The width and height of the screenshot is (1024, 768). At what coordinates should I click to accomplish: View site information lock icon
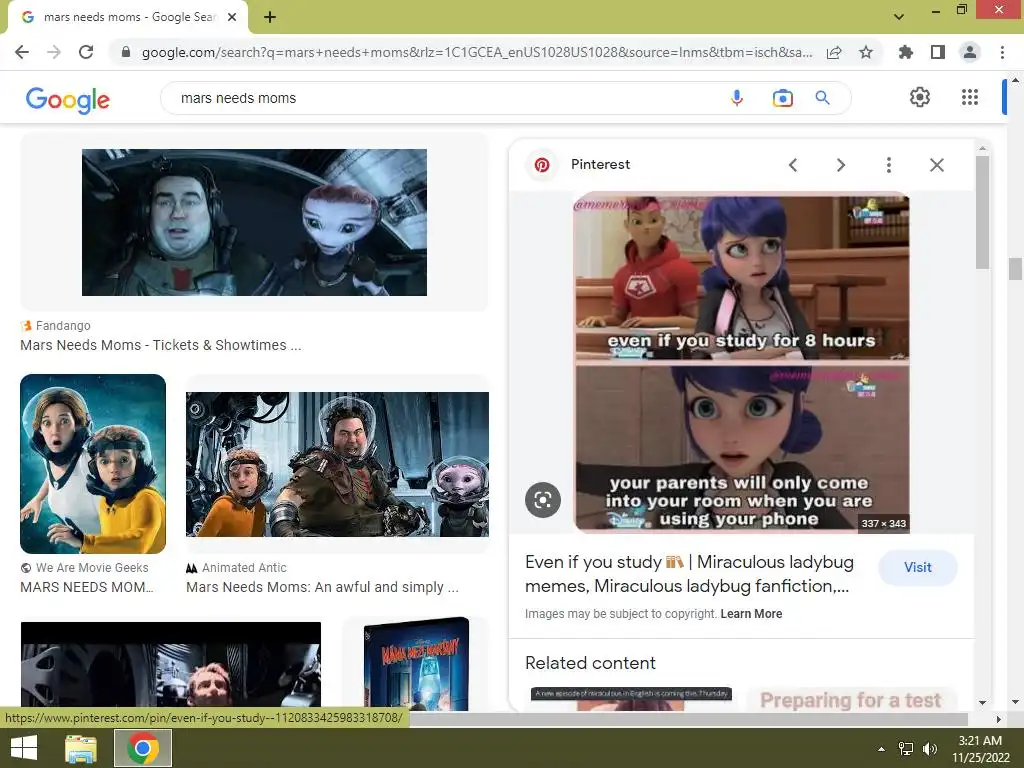pyautogui.click(x=125, y=52)
